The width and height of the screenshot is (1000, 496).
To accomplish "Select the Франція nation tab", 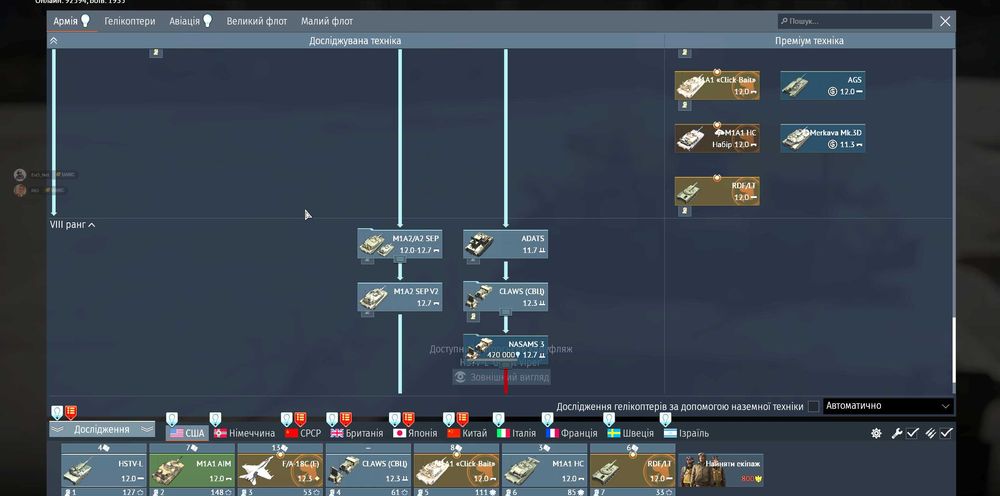I will coord(572,434).
